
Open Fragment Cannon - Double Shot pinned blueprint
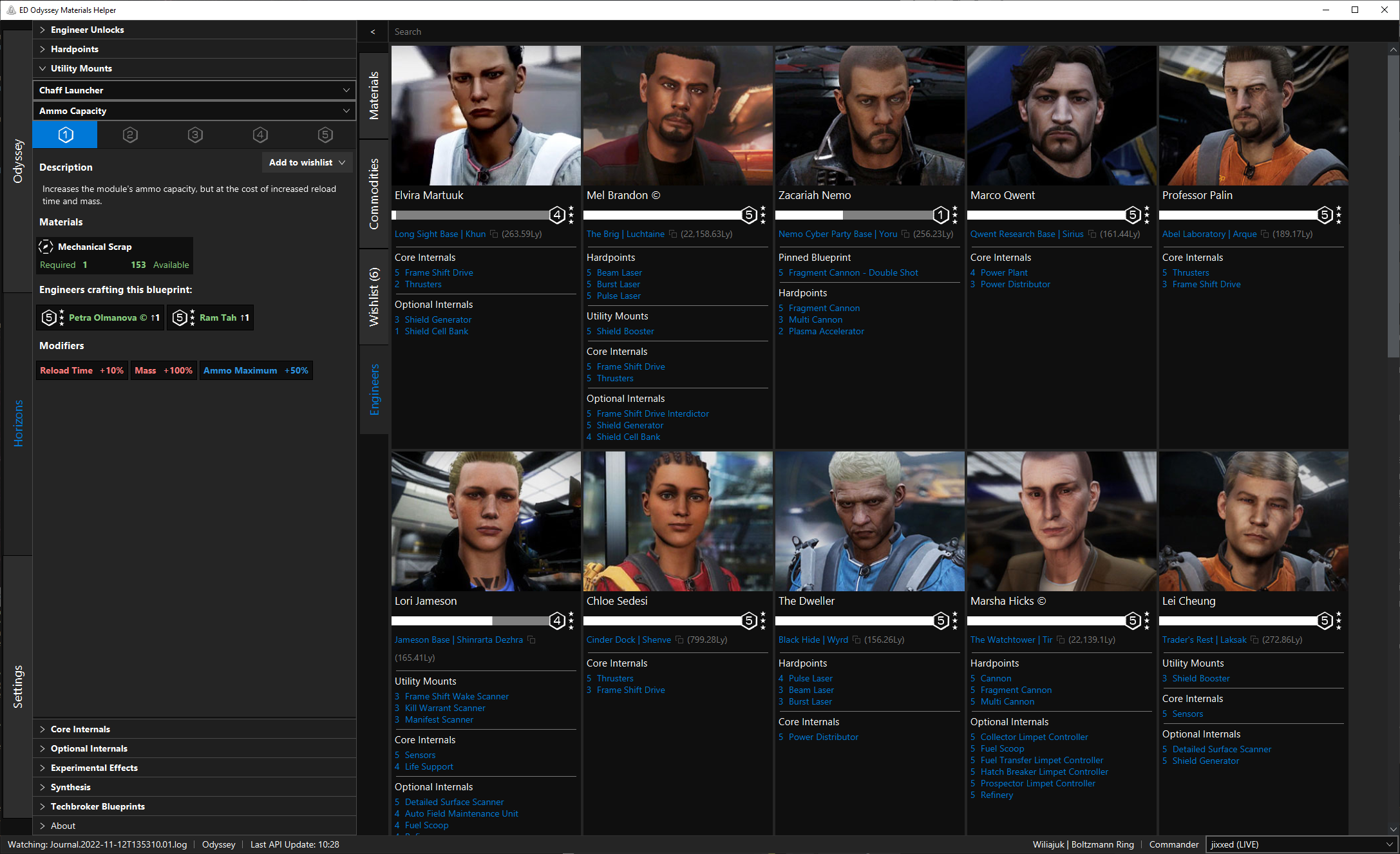tap(853, 272)
